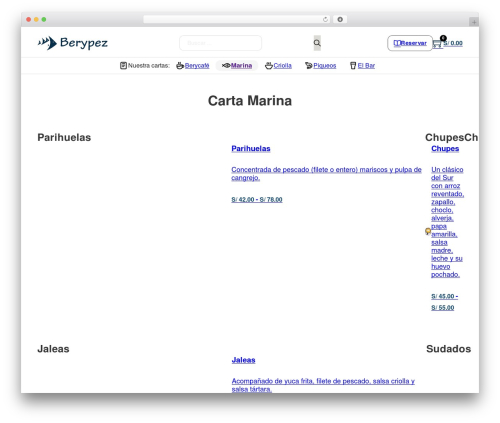Open a new browser tab with plus

click(x=474, y=22)
